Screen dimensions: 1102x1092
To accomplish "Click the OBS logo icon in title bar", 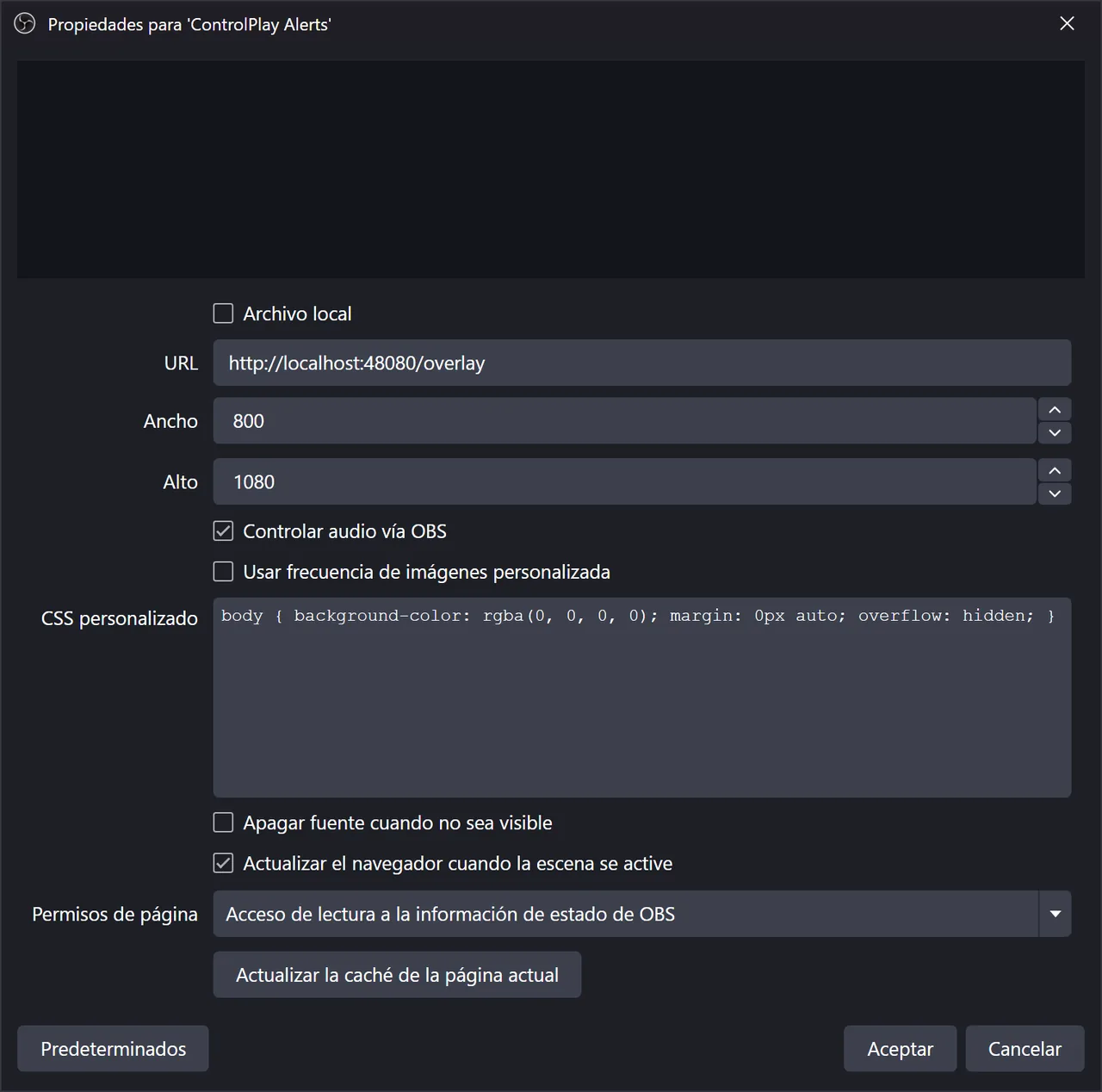I will pyautogui.click(x=25, y=24).
